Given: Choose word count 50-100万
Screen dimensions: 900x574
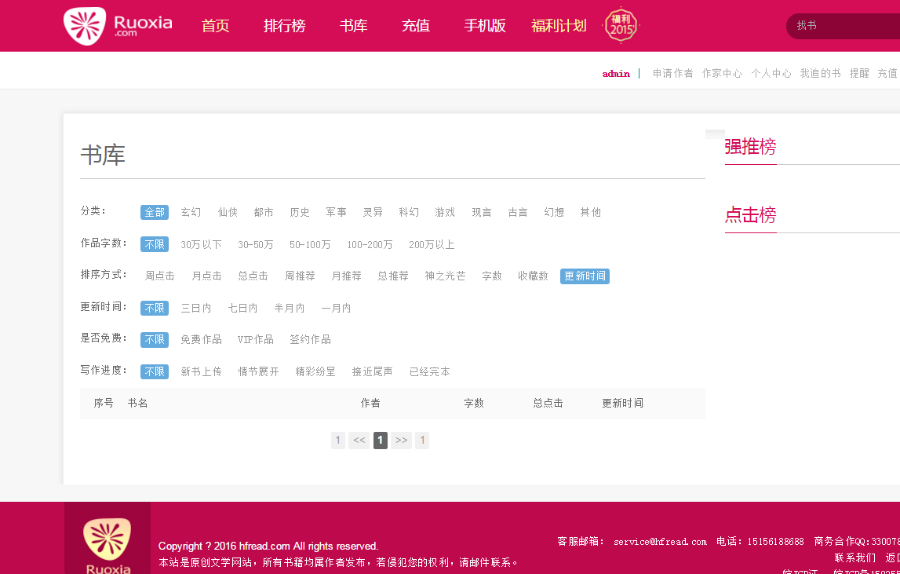Looking at the screenshot, I should pos(310,245).
